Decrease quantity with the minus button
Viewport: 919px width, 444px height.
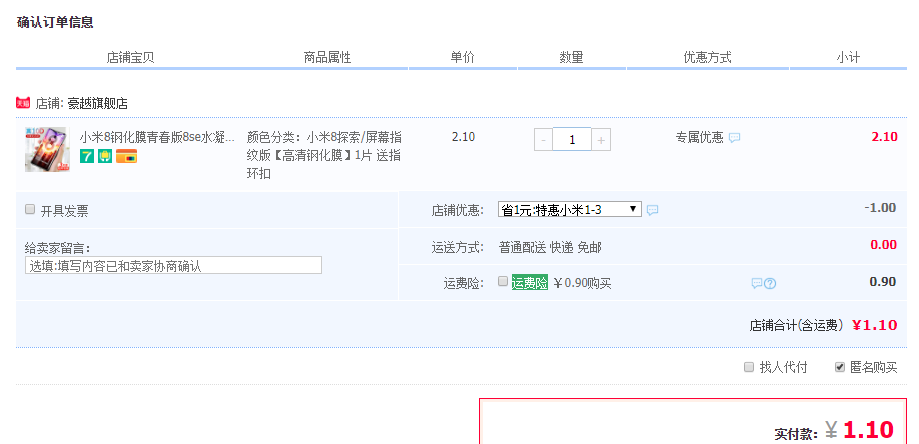coord(543,140)
